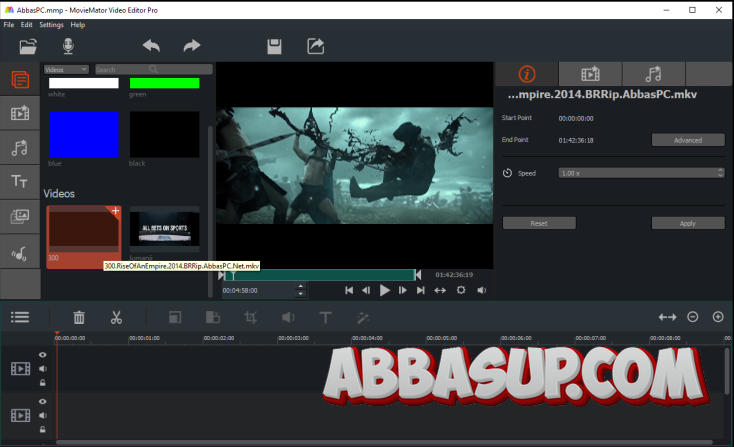Image resolution: width=734 pixels, height=447 pixels.
Task: Switch to the clip info properties tab
Action: 527,74
